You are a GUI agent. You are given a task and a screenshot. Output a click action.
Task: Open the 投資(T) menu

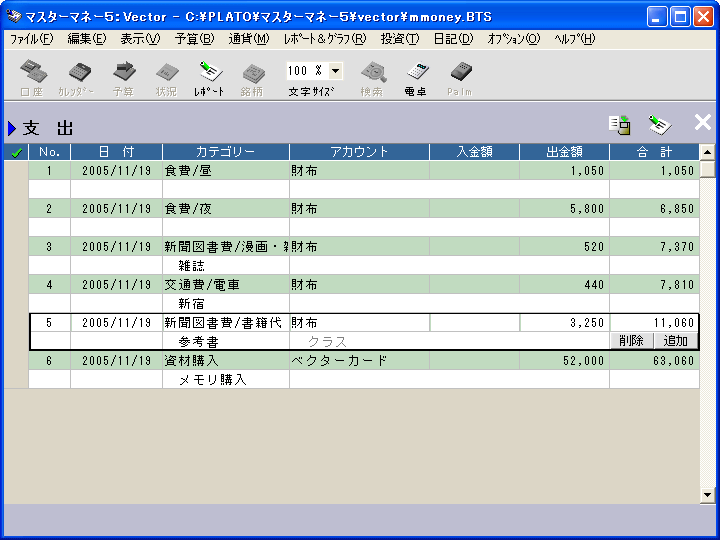click(400, 39)
